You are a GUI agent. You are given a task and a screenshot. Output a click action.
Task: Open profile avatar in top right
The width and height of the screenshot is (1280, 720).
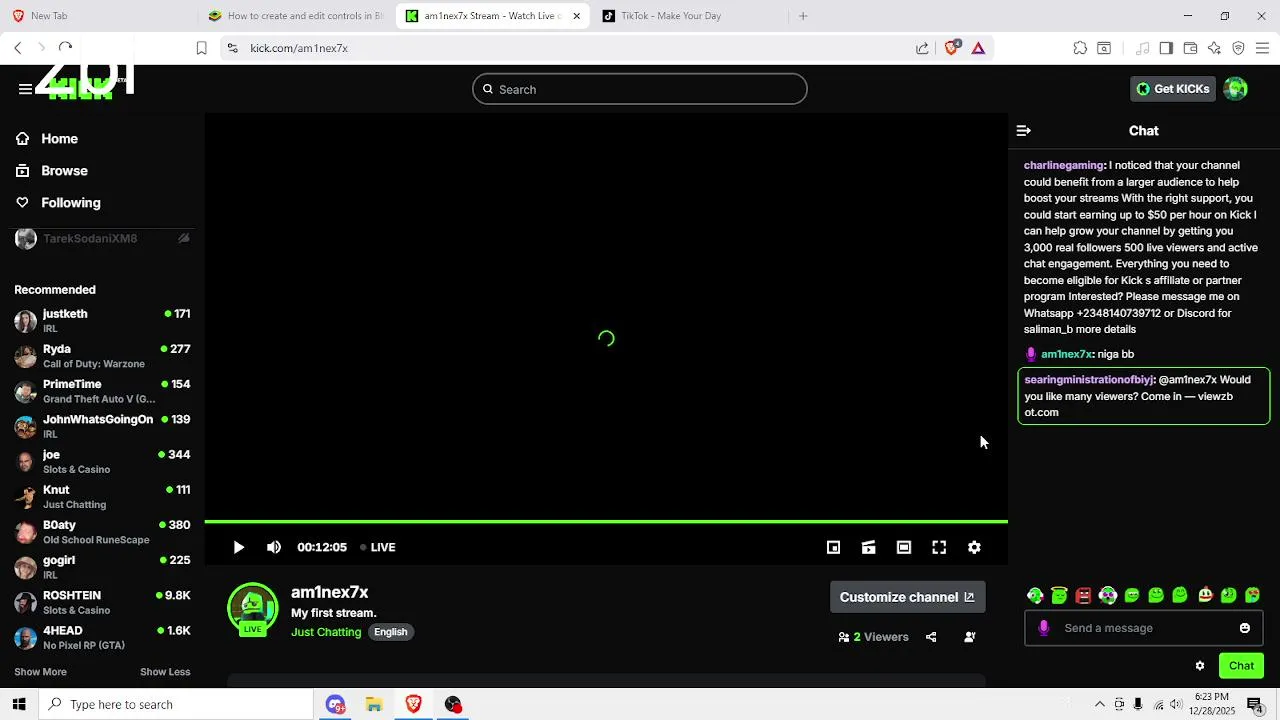coord(1236,89)
